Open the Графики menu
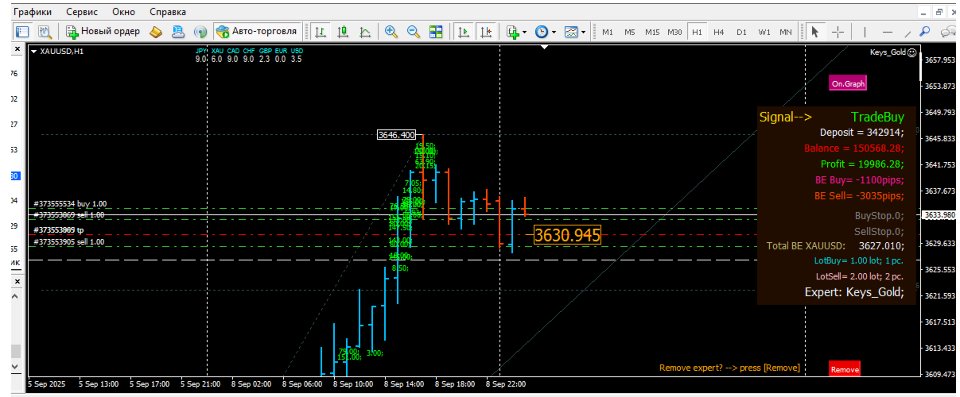Viewport: 960px width, 397px height. (32, 12)
